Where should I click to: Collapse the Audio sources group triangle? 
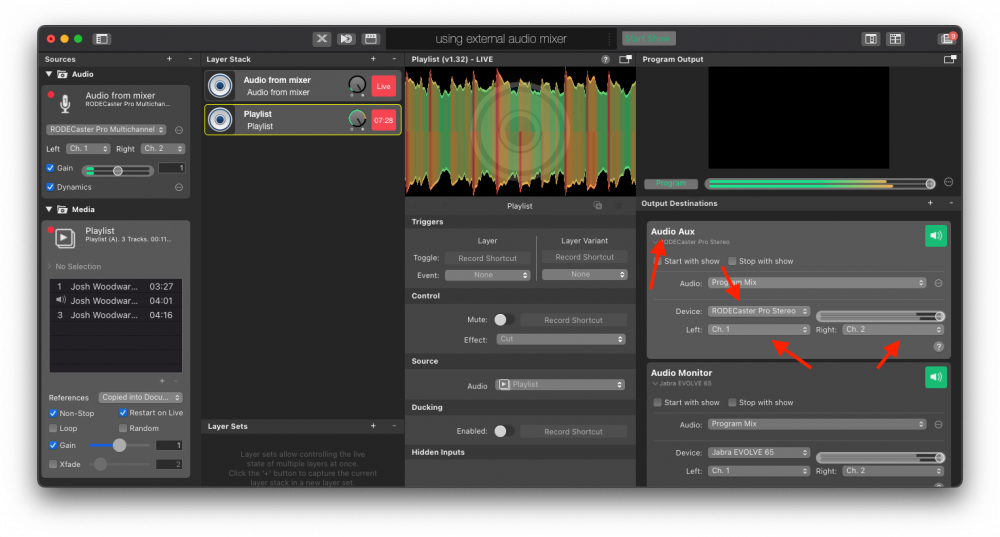click(48, 74)
